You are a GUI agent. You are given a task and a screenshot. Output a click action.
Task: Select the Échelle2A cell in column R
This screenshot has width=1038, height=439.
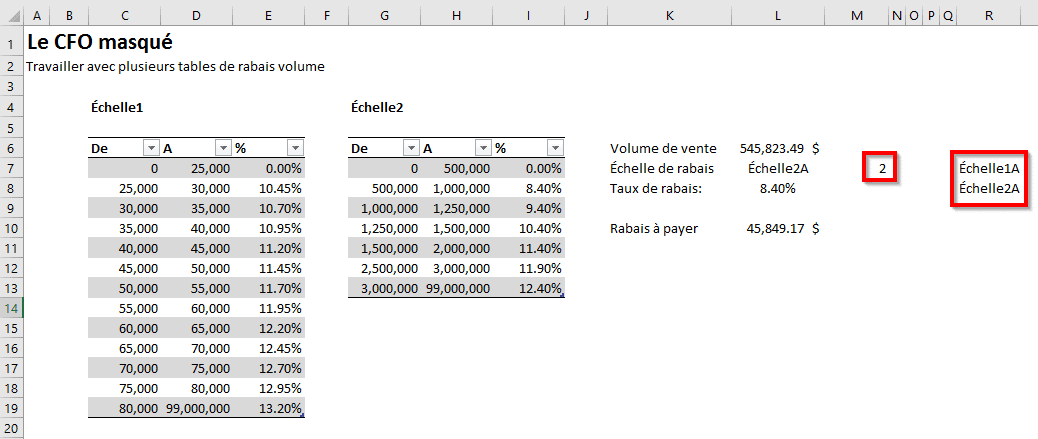tap(988, 188)
